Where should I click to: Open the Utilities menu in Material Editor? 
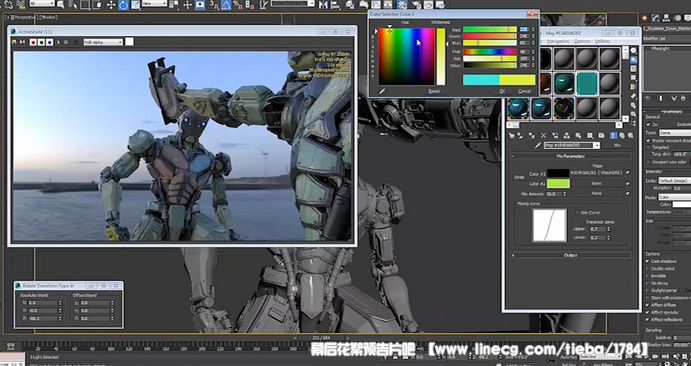[x=602, y=41]
